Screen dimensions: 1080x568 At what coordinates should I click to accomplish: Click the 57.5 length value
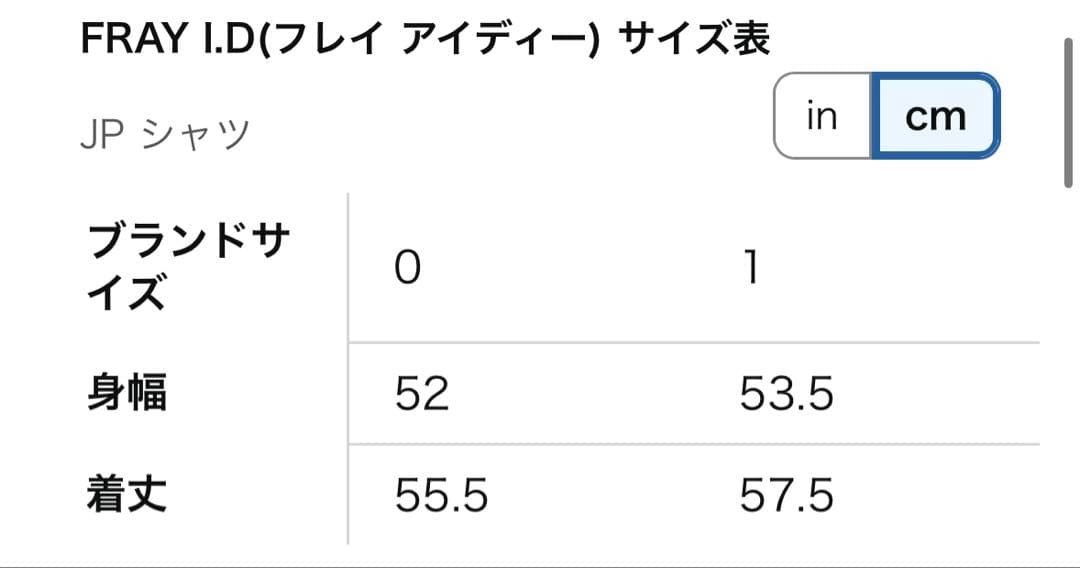click(786, 495)
